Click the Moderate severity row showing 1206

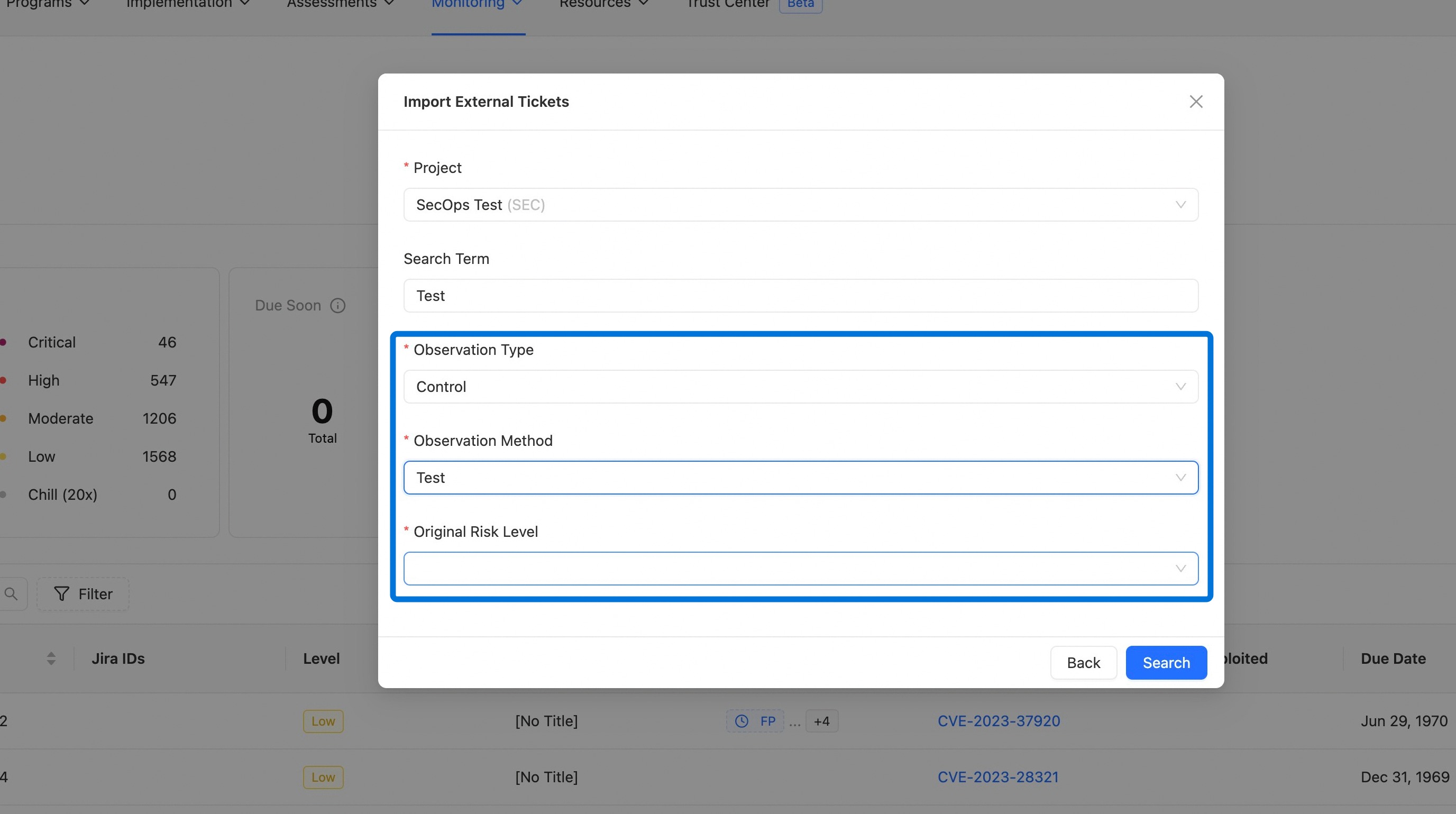[89, 419]
